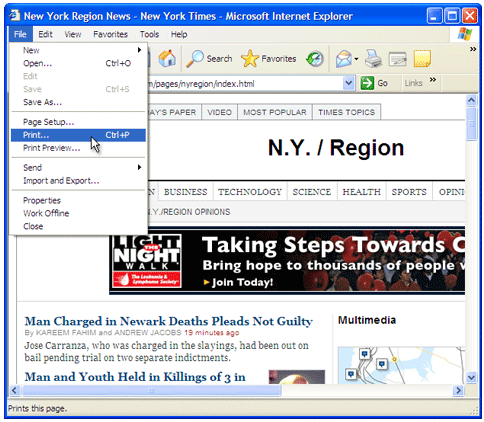The width and height of the screenshot is (484, 422).
Task: Open the View menu
Action: click(x=73, y=34)
